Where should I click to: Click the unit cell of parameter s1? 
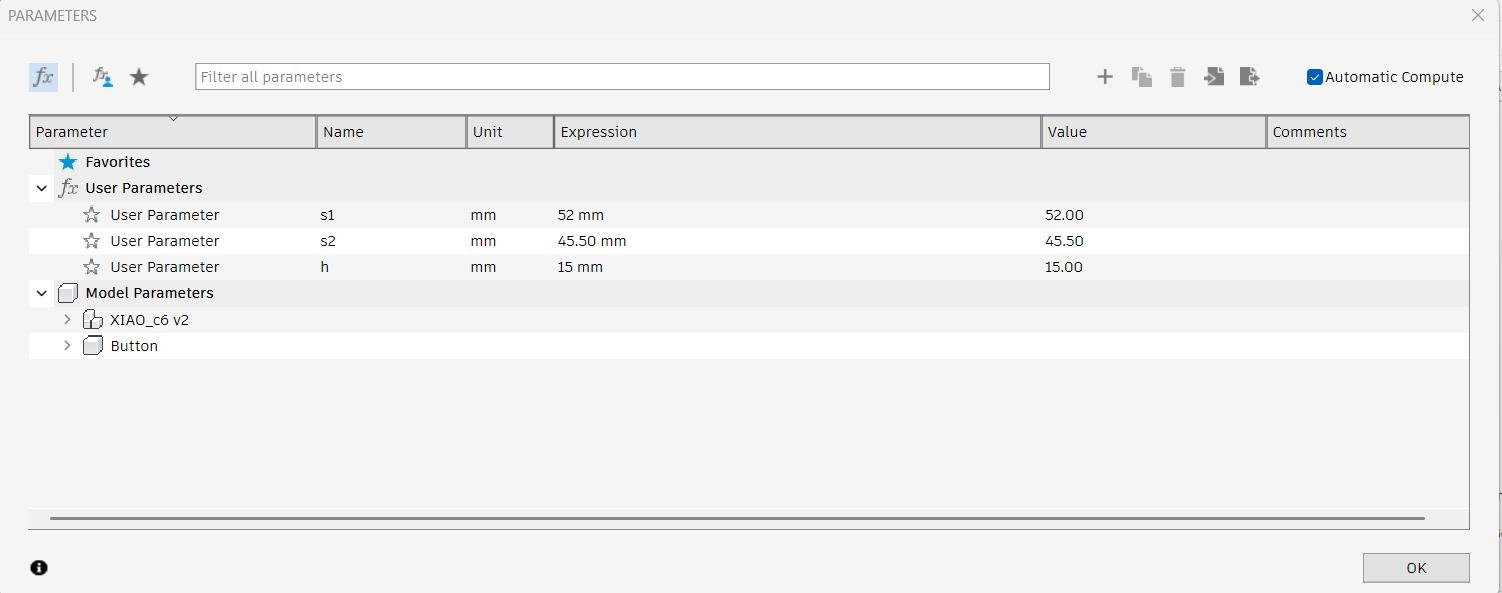coord(483,215)
